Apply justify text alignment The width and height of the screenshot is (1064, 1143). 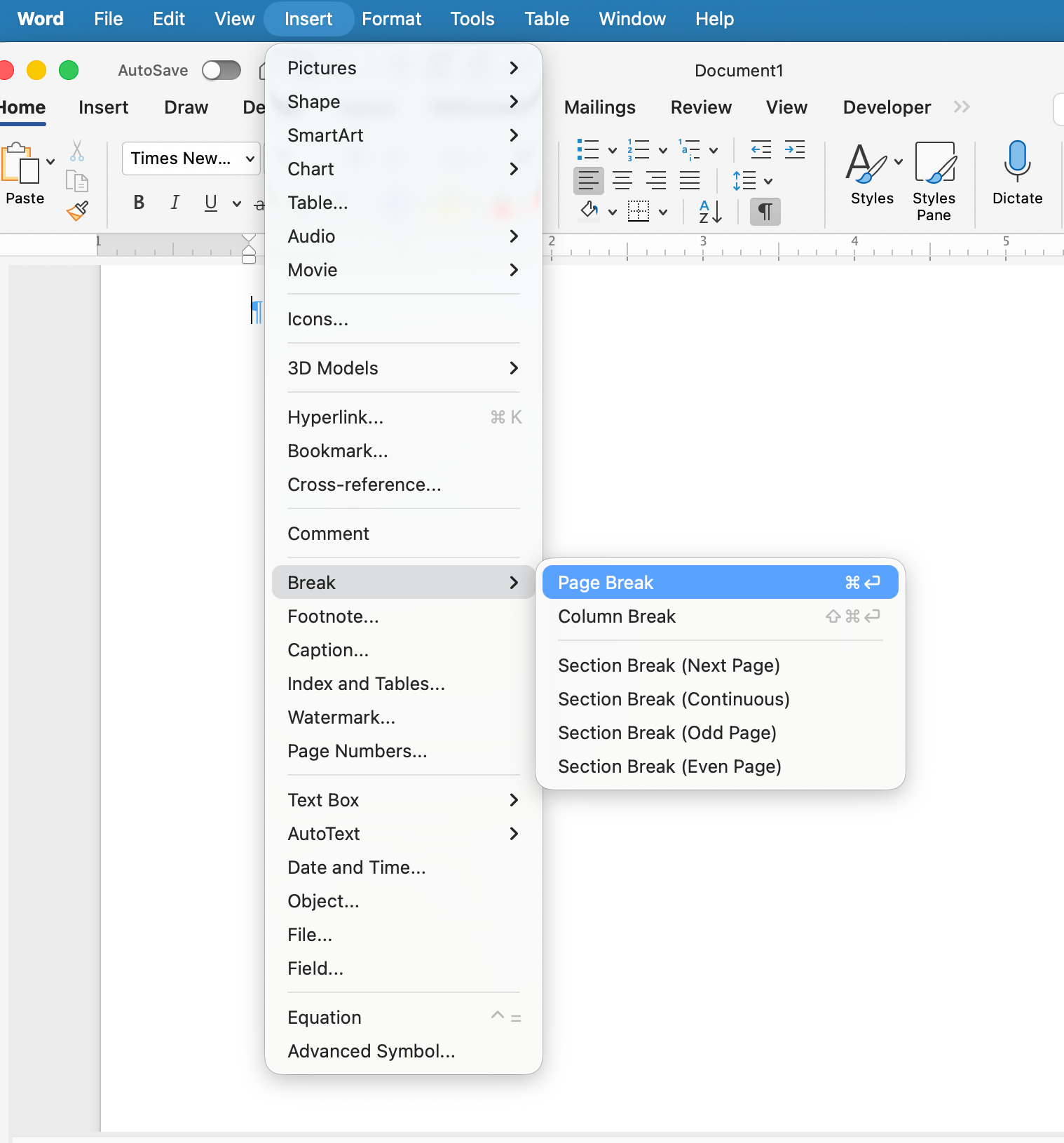[x=690, y=181]
